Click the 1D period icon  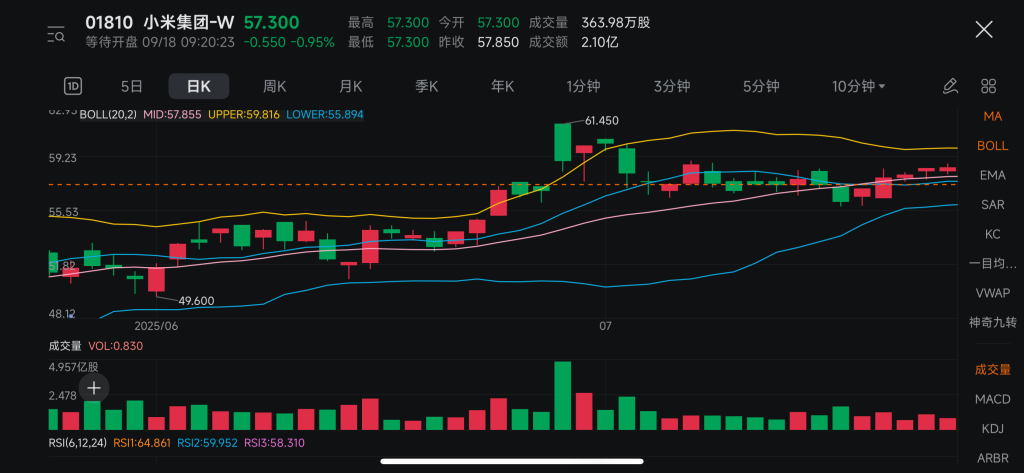tap(73, 86)
